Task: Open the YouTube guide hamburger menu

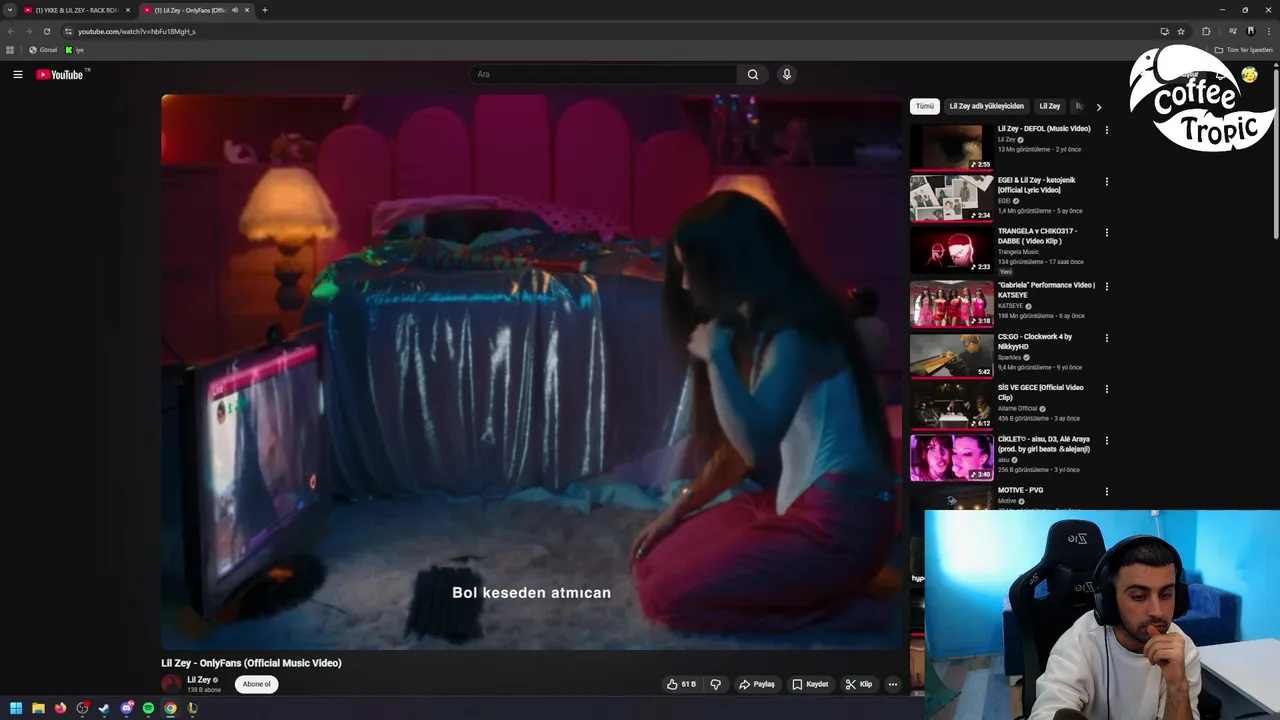Action: [x=17, y=74]
